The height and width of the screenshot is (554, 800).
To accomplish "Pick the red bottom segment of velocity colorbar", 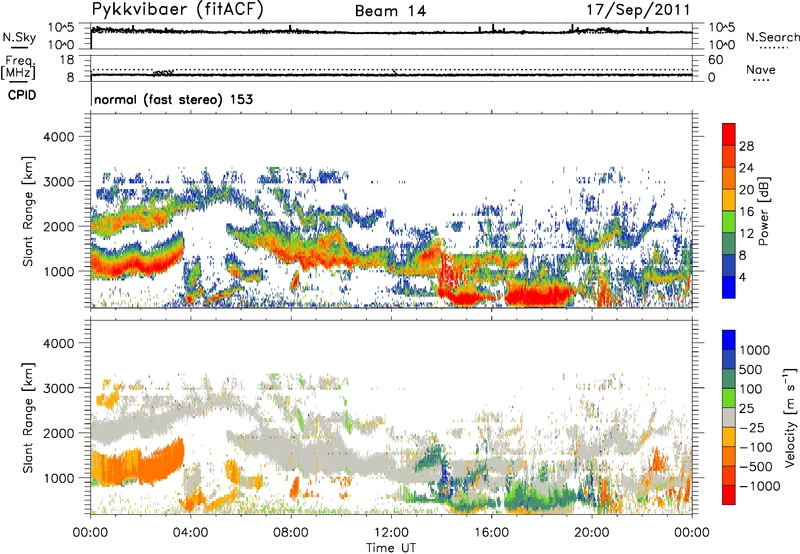I will (729, 495).
